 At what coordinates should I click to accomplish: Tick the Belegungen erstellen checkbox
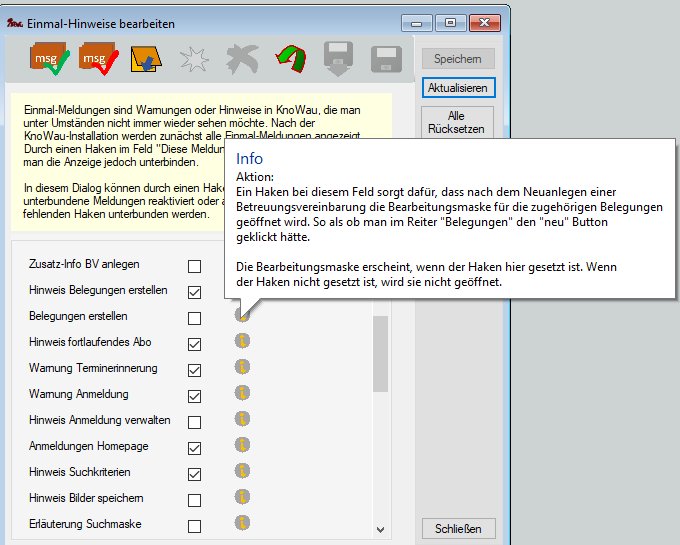(195, 318)
